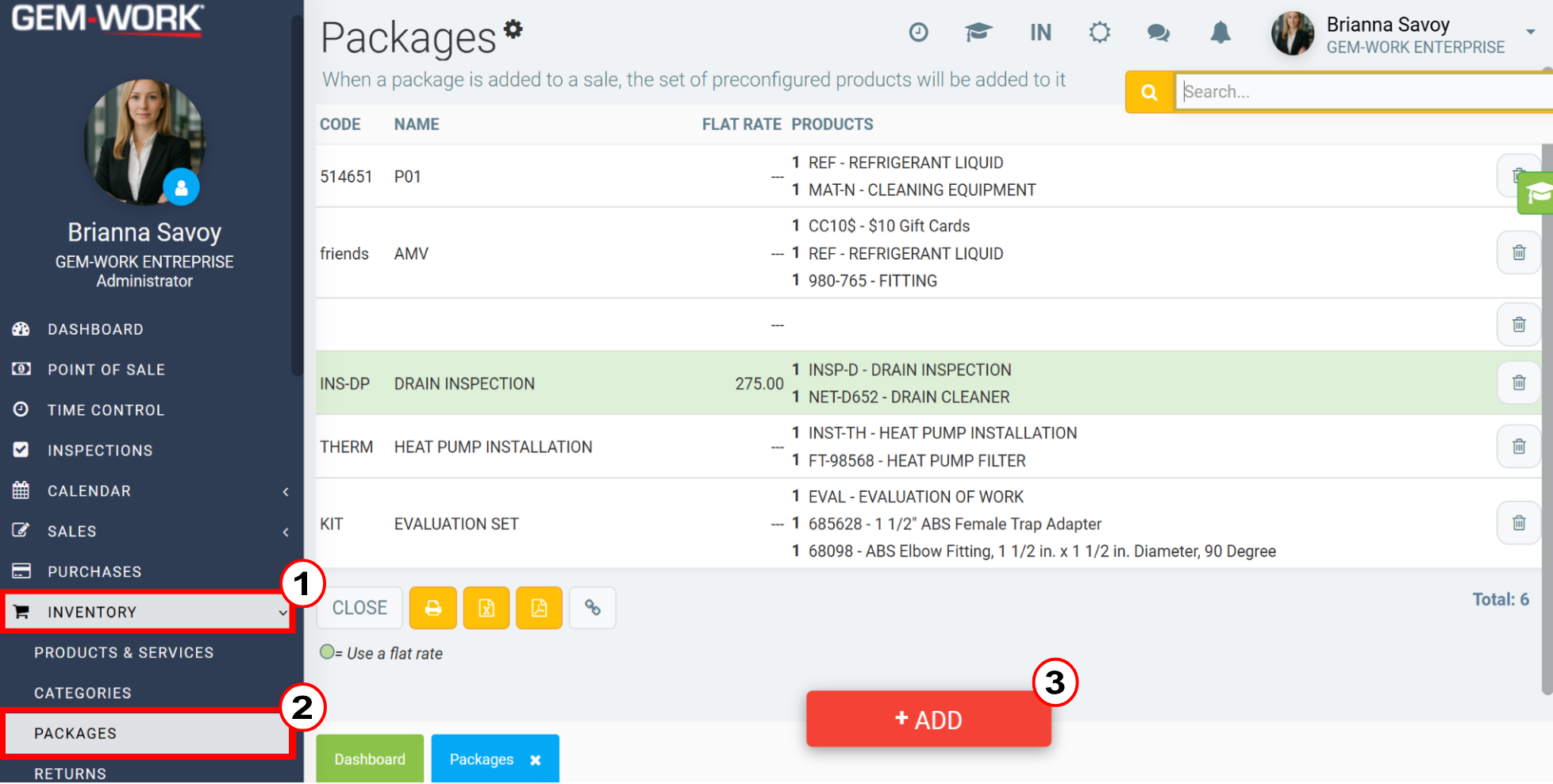Expand the Calendar menu

tap(151, 491)
